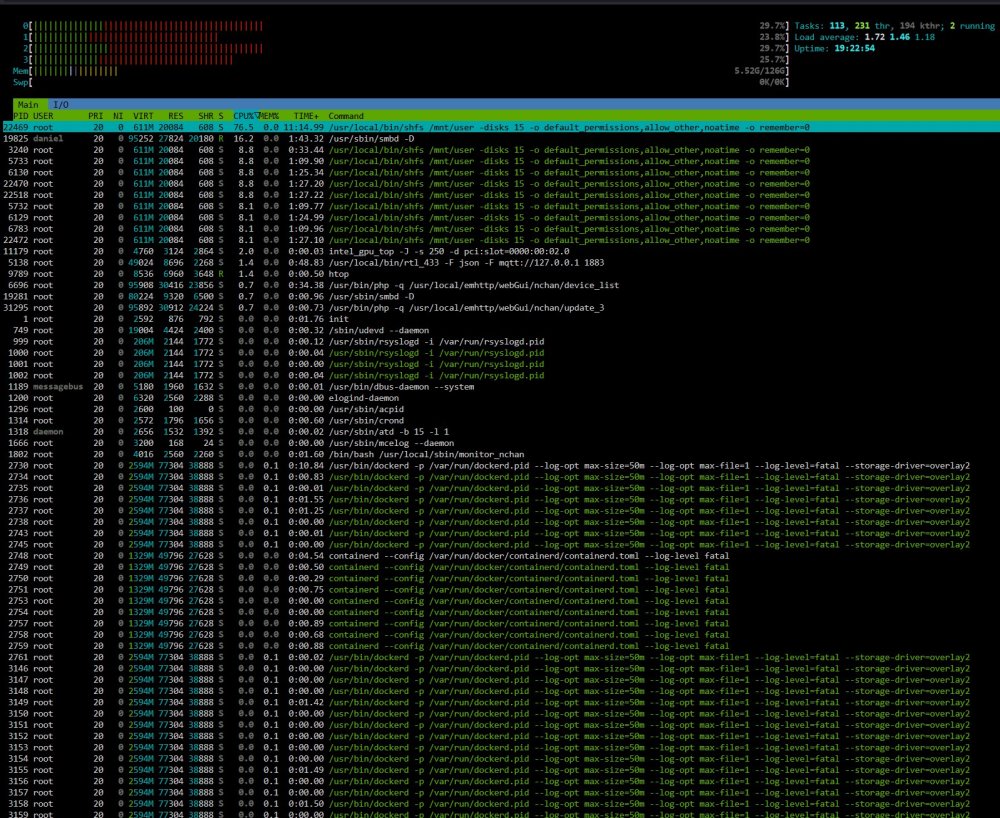This screenshot has height=818, width=1000.
Task: Select the intel_gpu_top process row
Action: click(x=500, y=251)
